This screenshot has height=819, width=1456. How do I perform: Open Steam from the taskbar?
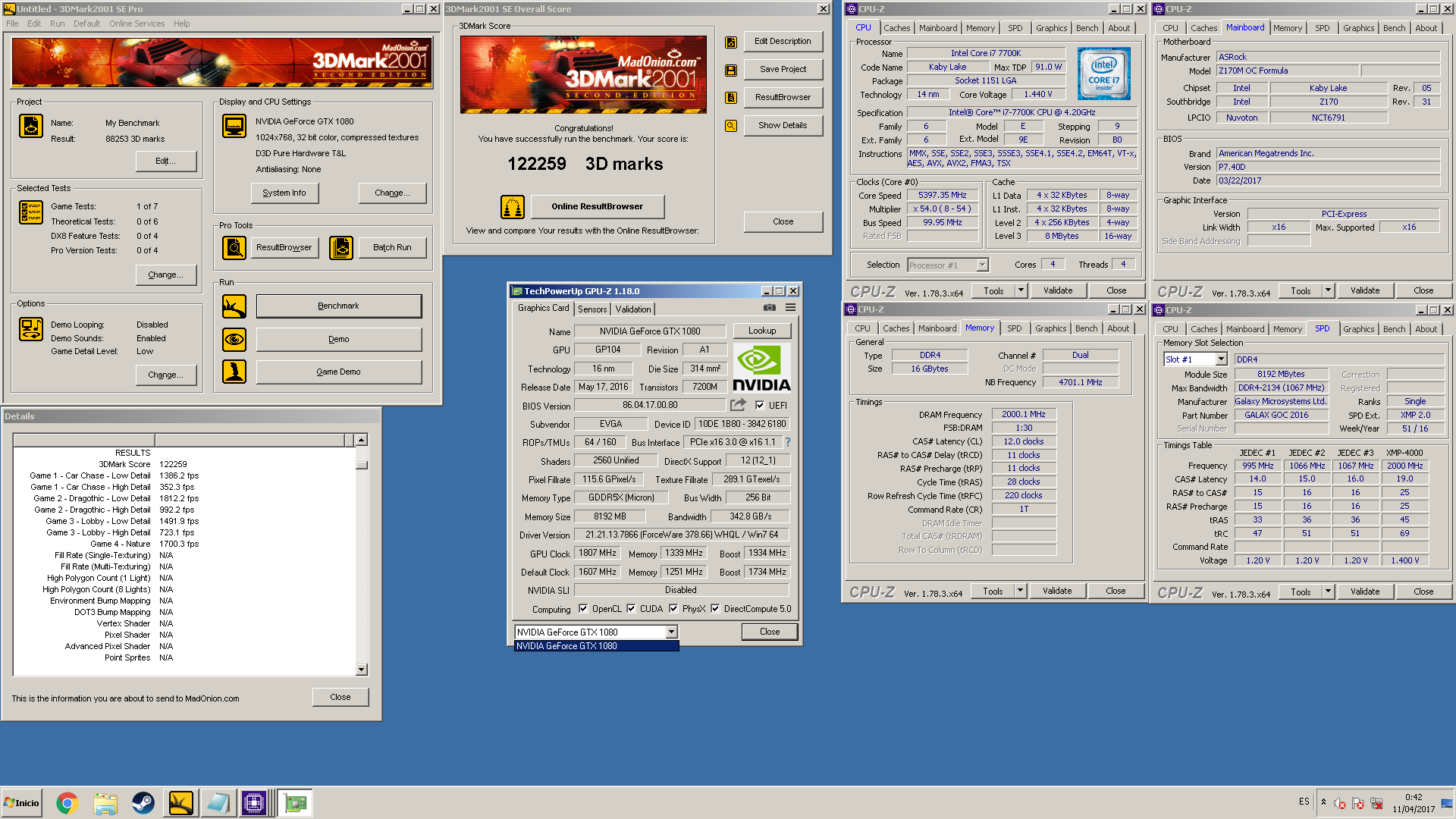coord(143,803)
